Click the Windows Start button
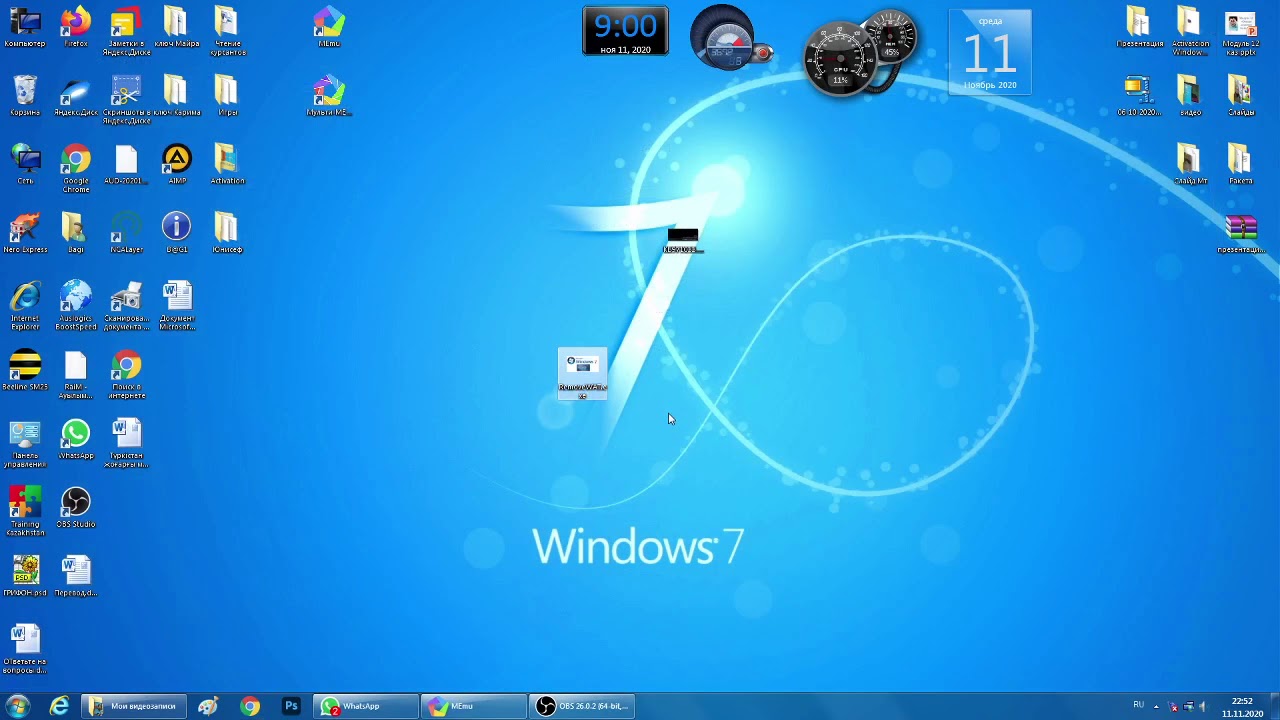This screenshot has height=720, width=1280. click(x=18, y=706)
